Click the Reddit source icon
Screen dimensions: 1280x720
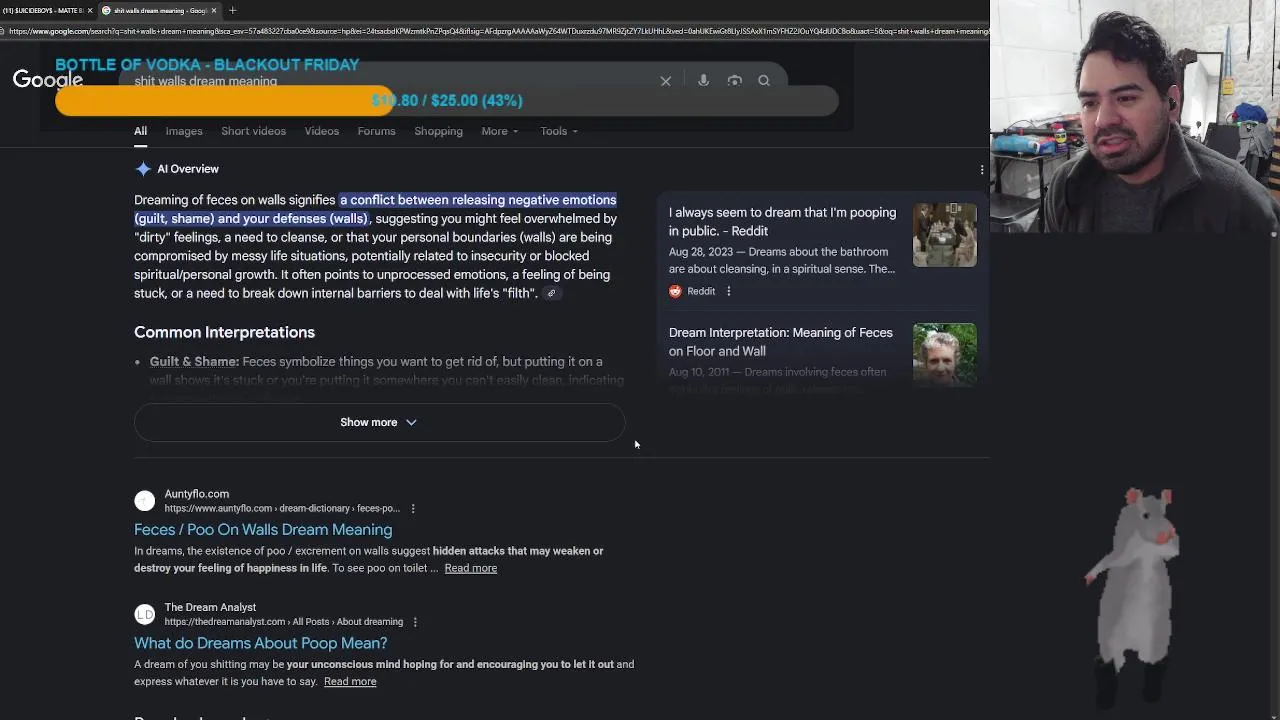675,291
